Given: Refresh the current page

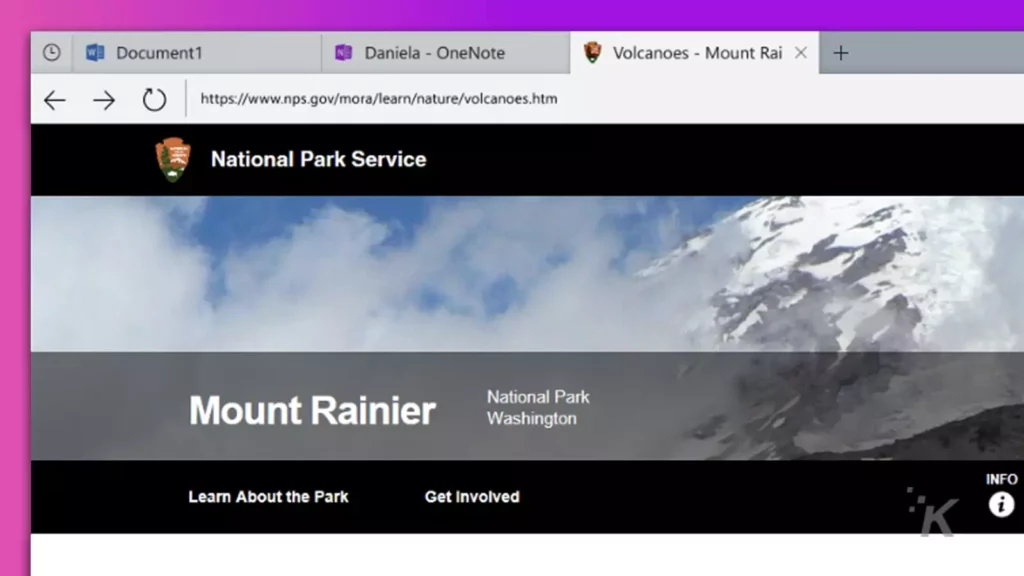Looking at the screenshot, I should point(154,99).
